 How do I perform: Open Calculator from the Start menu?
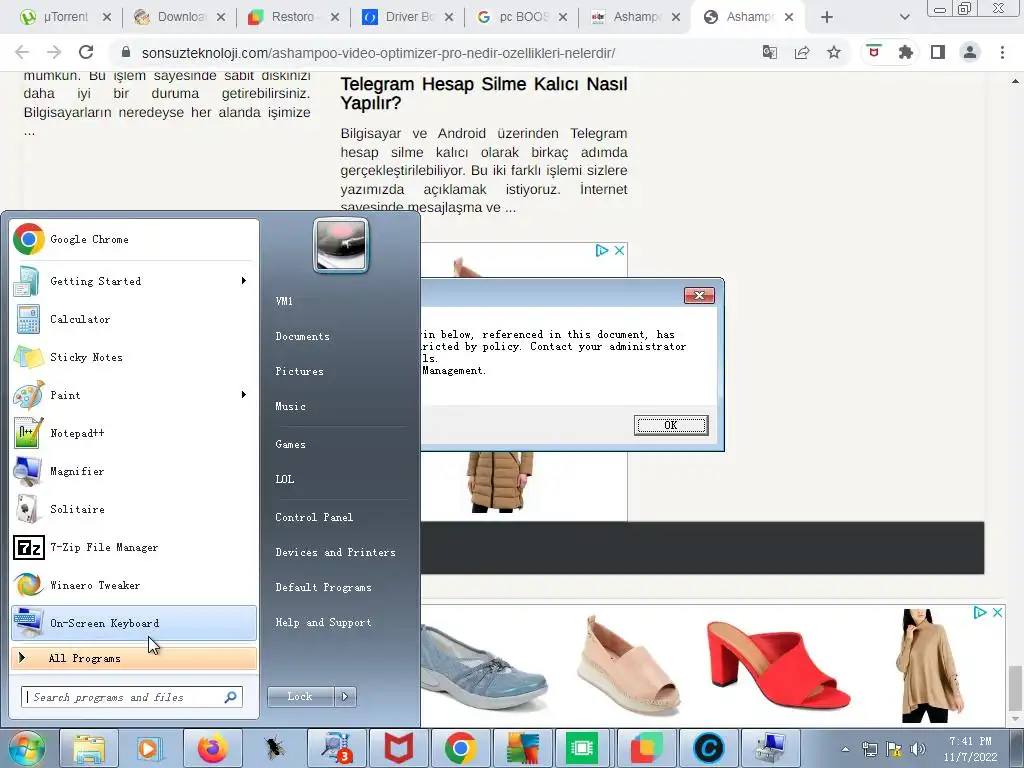134,319
